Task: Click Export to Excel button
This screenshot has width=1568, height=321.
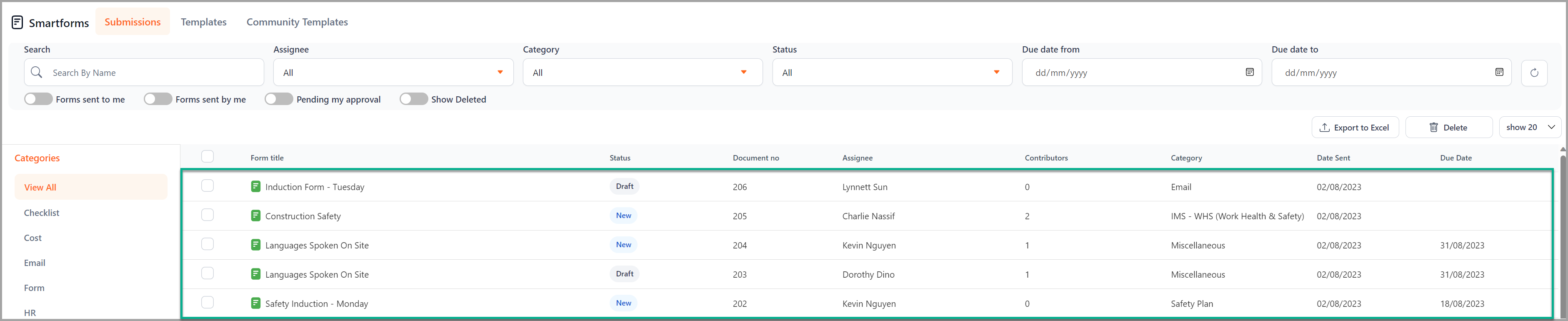Action: click(1355, 127)
